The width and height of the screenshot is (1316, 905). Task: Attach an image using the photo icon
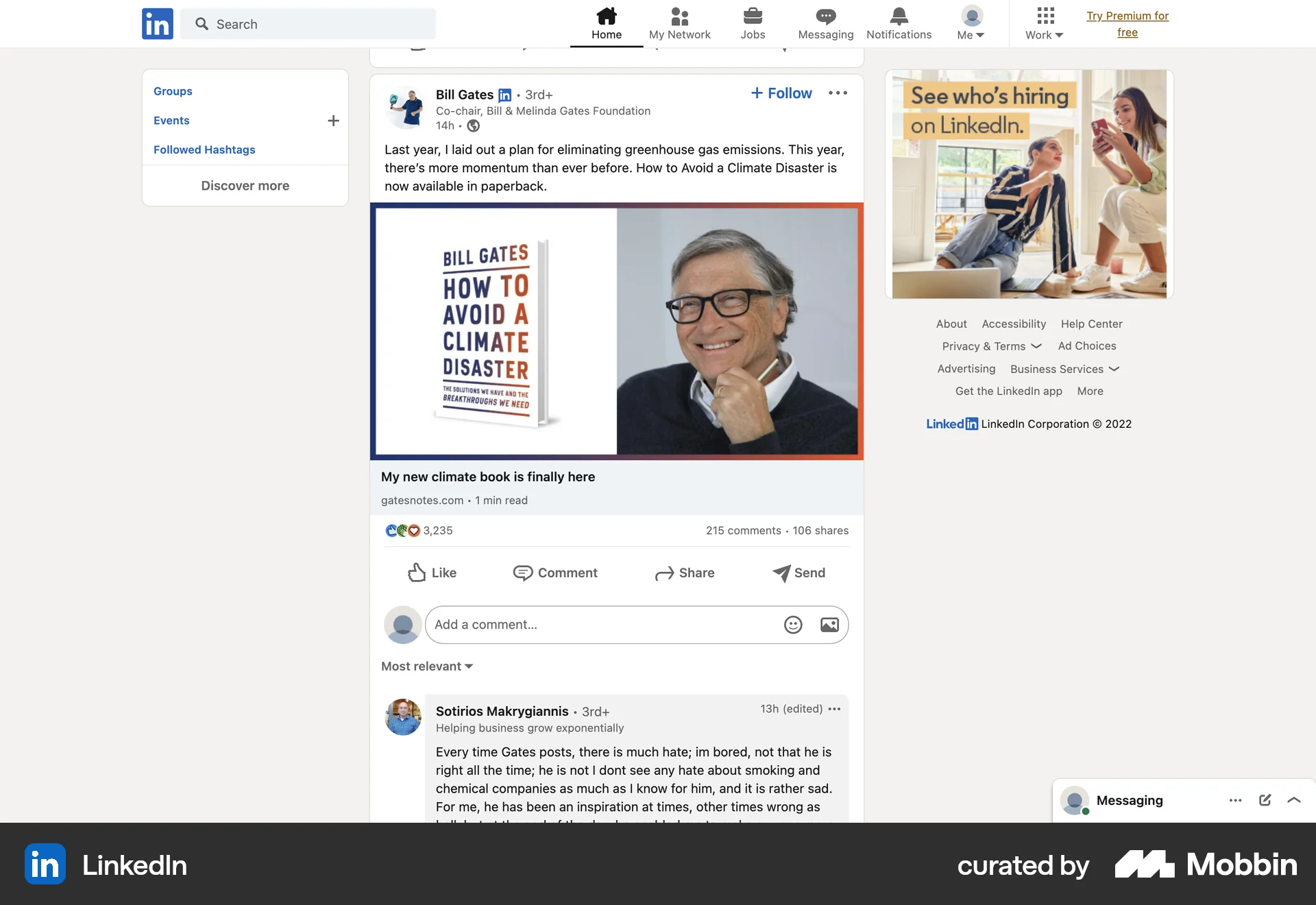point(829,625)
